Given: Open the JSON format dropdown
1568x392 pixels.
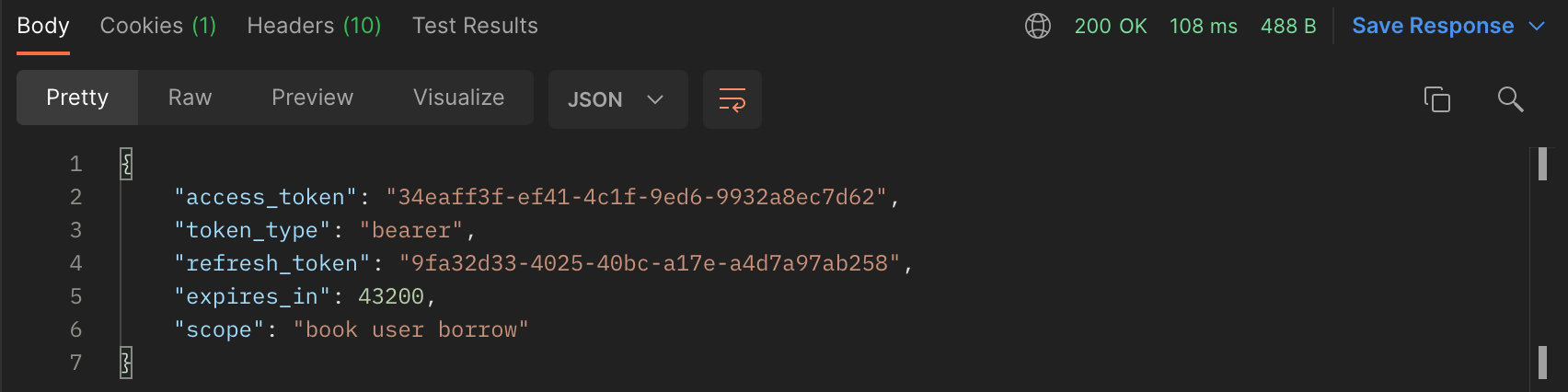Looking at the screenshot, I should [x=617, y=99].
